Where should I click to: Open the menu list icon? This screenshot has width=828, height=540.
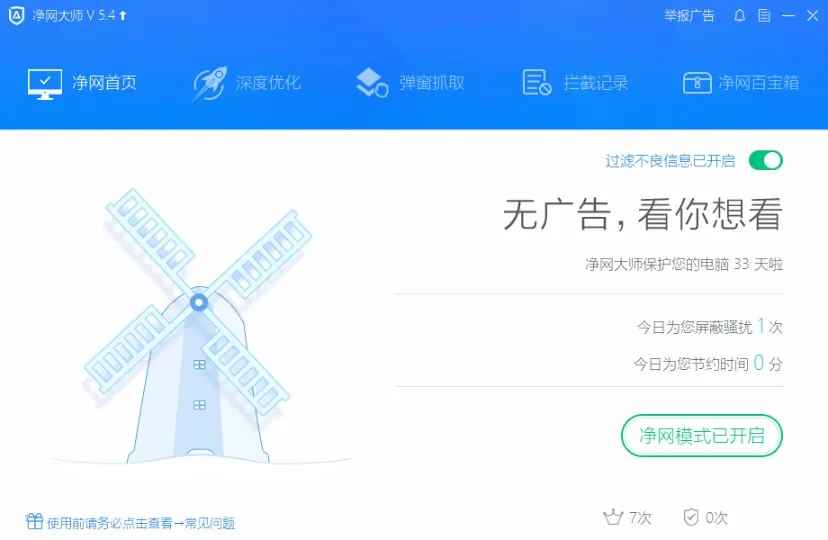coord(764,16)
